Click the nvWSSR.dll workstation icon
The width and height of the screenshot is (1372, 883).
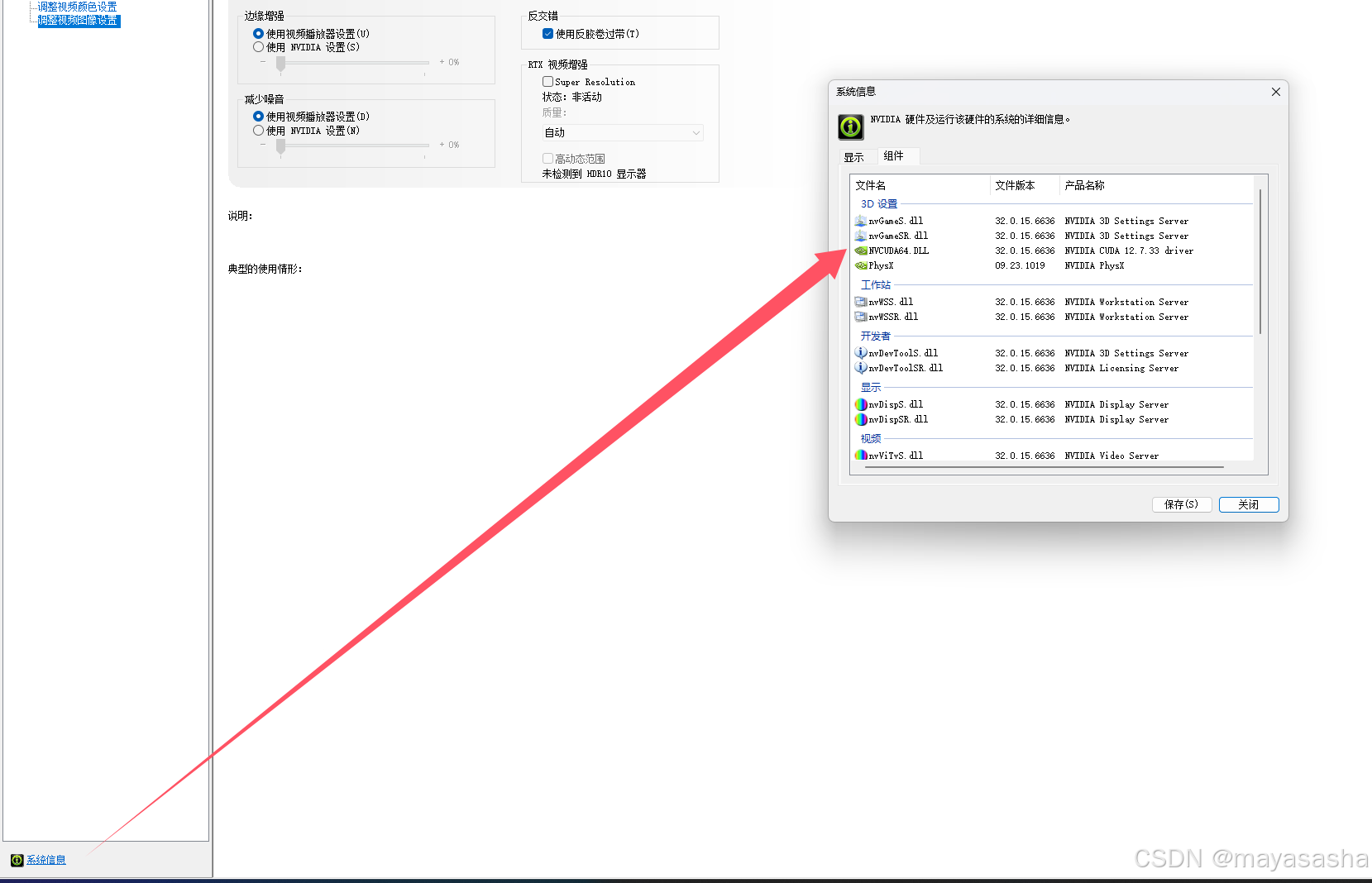point(860,317)
